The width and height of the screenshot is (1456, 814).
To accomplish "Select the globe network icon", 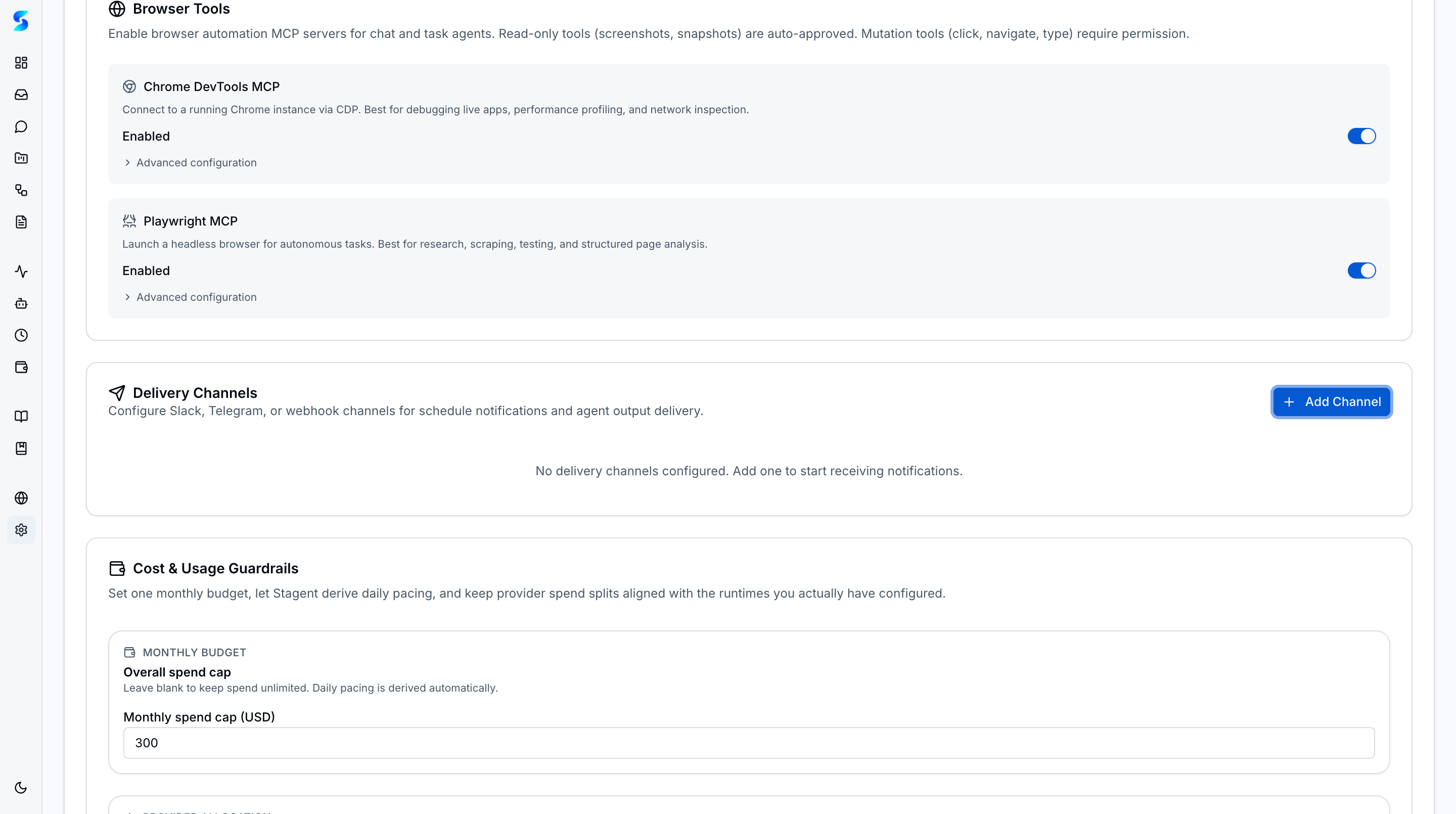I will (x=21, y=498).
